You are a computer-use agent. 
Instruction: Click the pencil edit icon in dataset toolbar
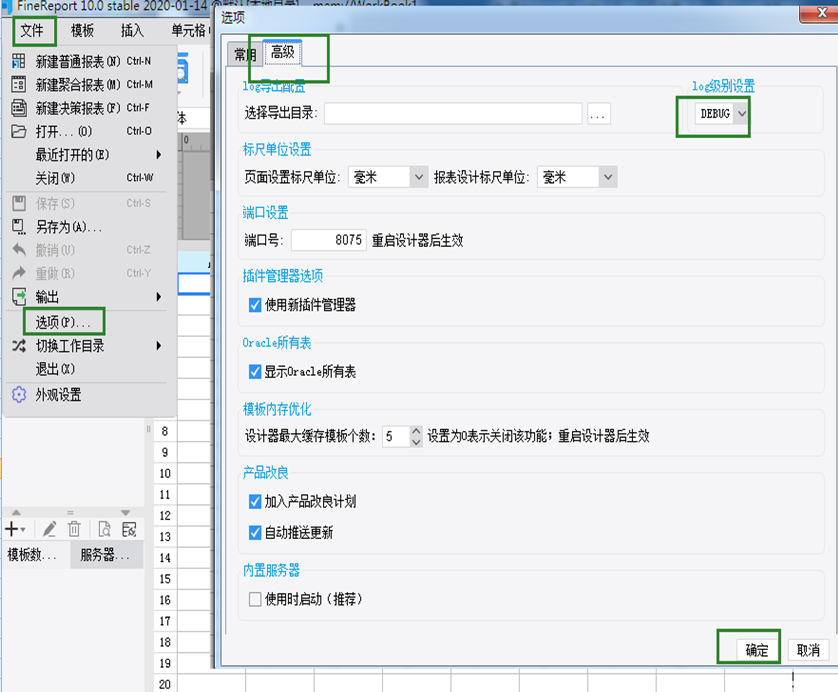point(49,529)
